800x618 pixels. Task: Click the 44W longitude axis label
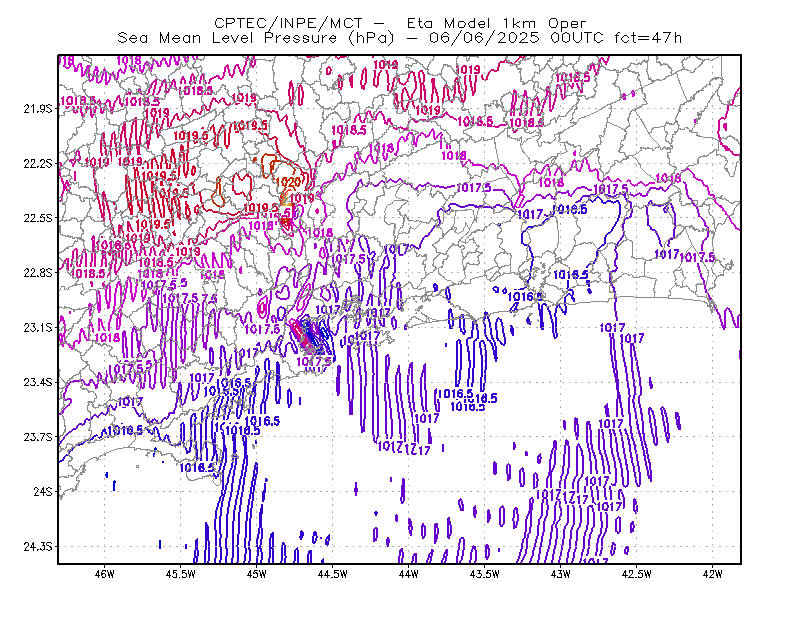pyautogui.click(x=409, y=574)
